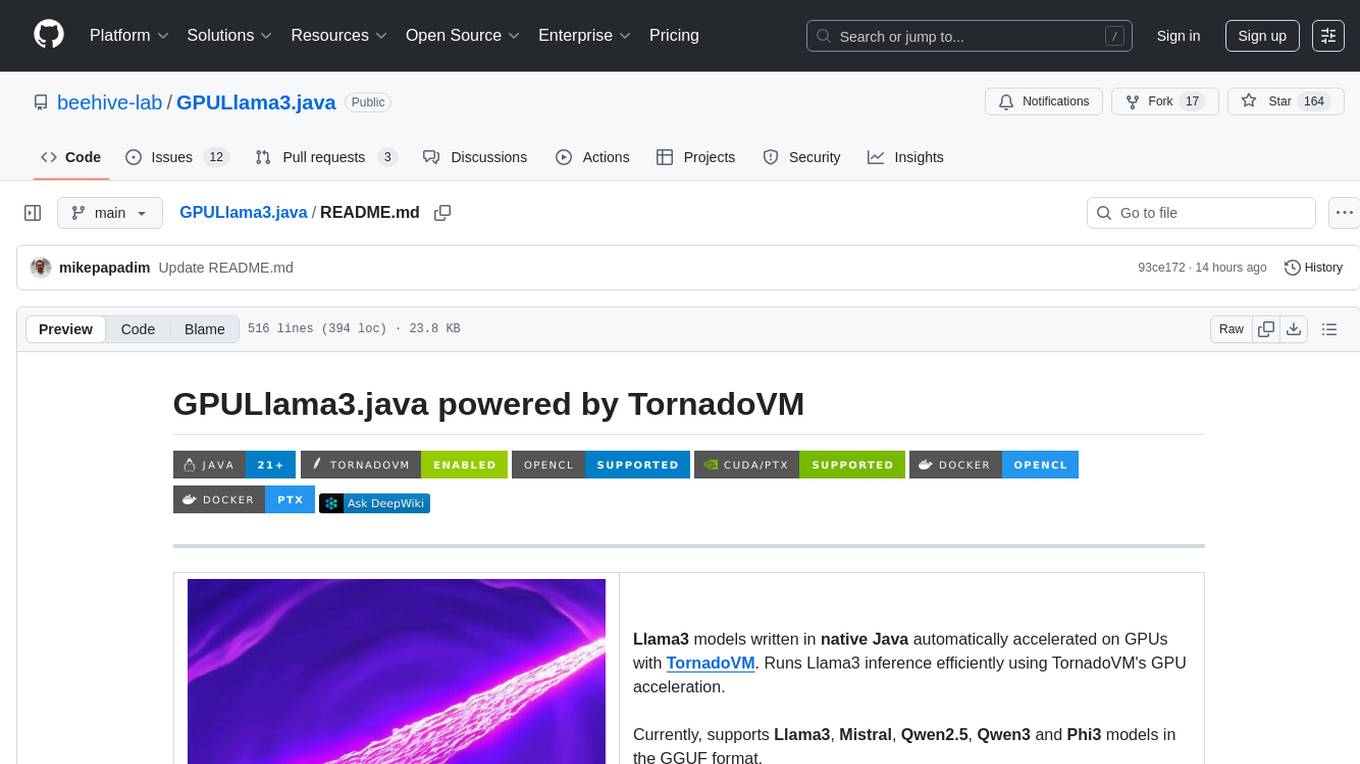Switch to the Code tab
The width and height of the screenshot is (1360, 764).
[x=71, y=157]
